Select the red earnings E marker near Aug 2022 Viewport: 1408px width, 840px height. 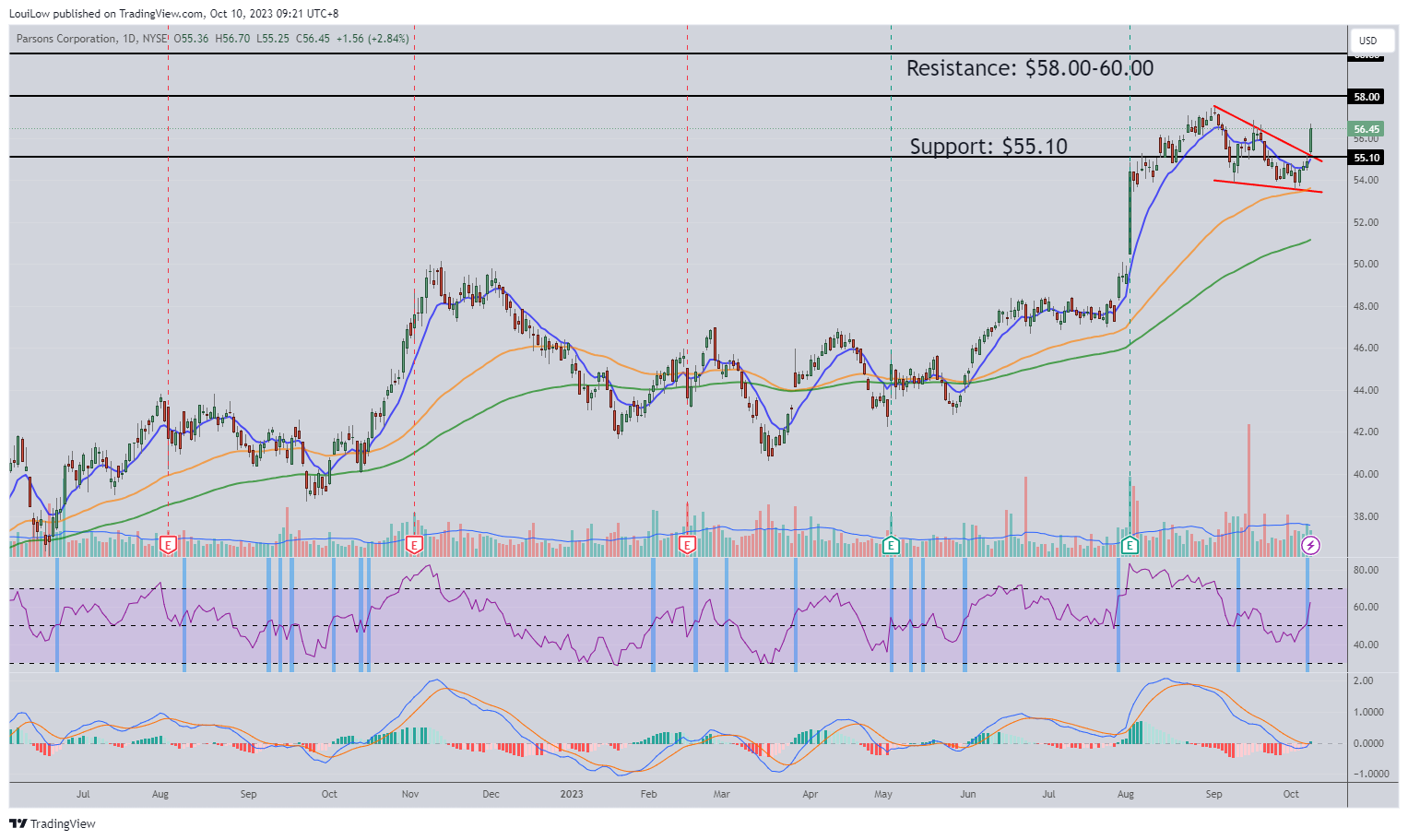[168, 545]
